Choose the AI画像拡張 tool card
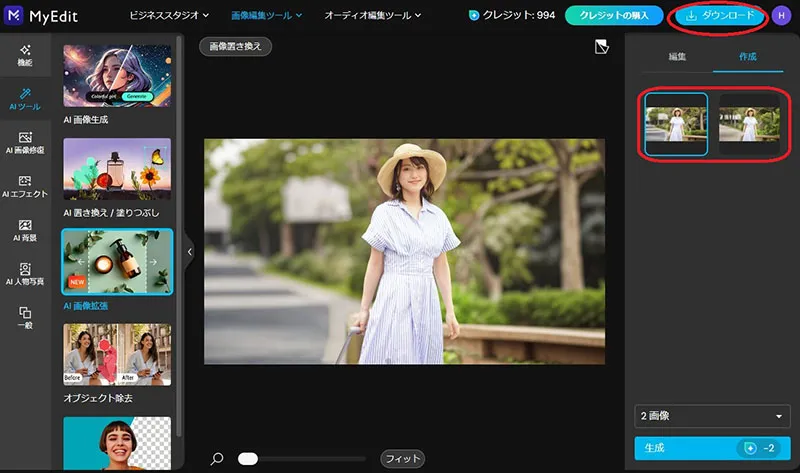This screenshot has height=473, width=800. pos(117,270)
